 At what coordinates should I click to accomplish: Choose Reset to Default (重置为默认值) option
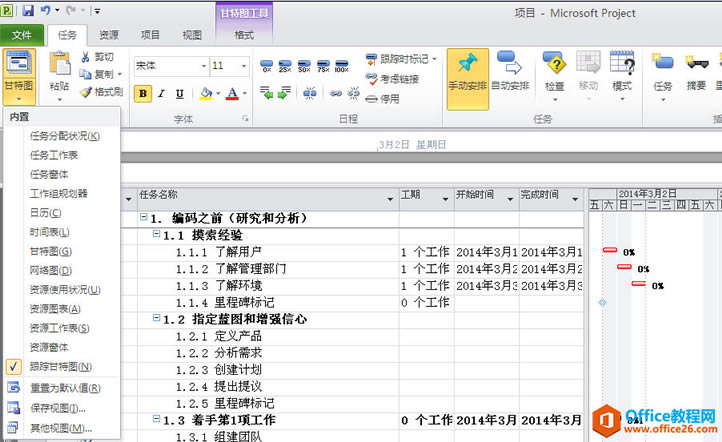[x=65, y=388]
